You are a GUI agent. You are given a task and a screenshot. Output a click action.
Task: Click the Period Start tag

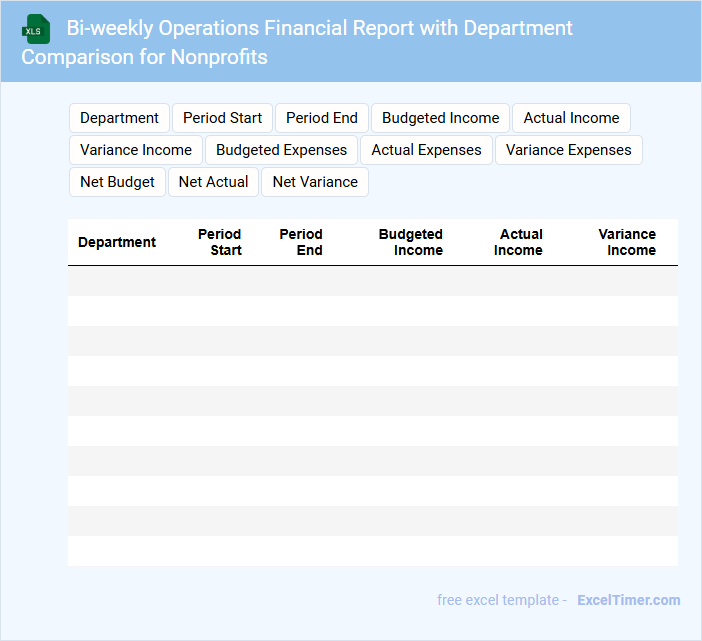pyautogui.click(x=222, y=118)
